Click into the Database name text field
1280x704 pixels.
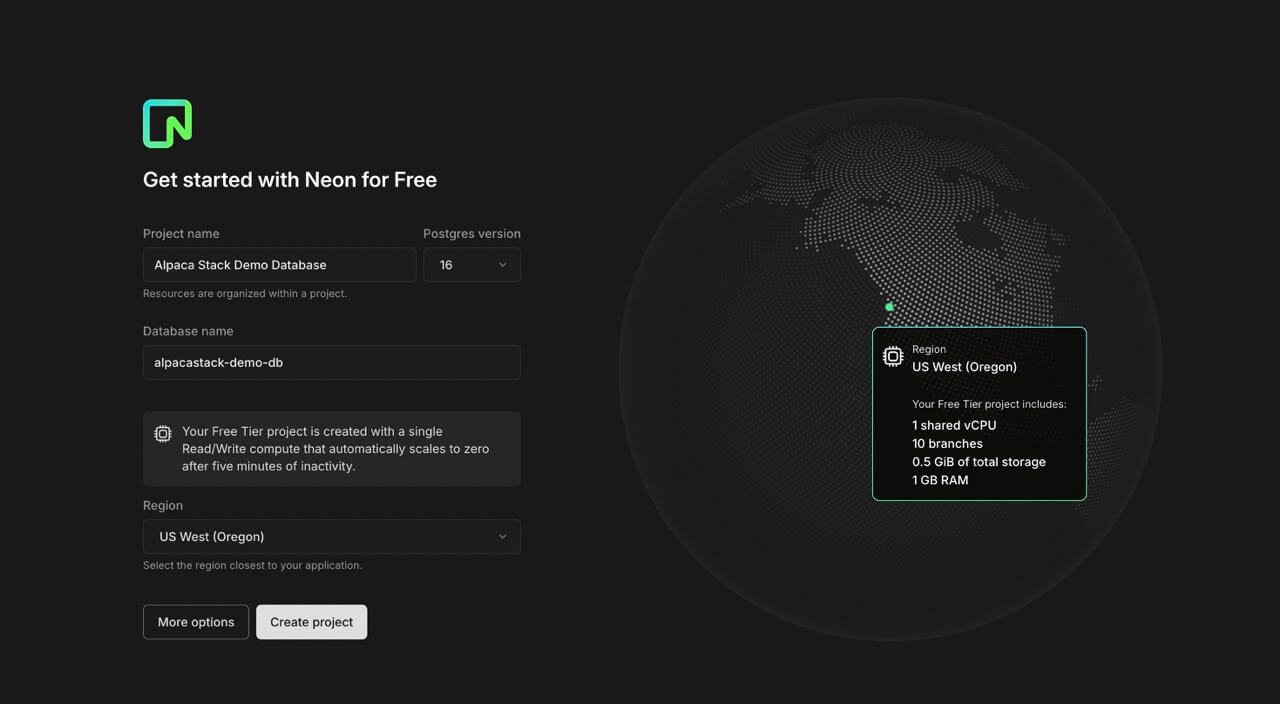(x=331, y=362)
